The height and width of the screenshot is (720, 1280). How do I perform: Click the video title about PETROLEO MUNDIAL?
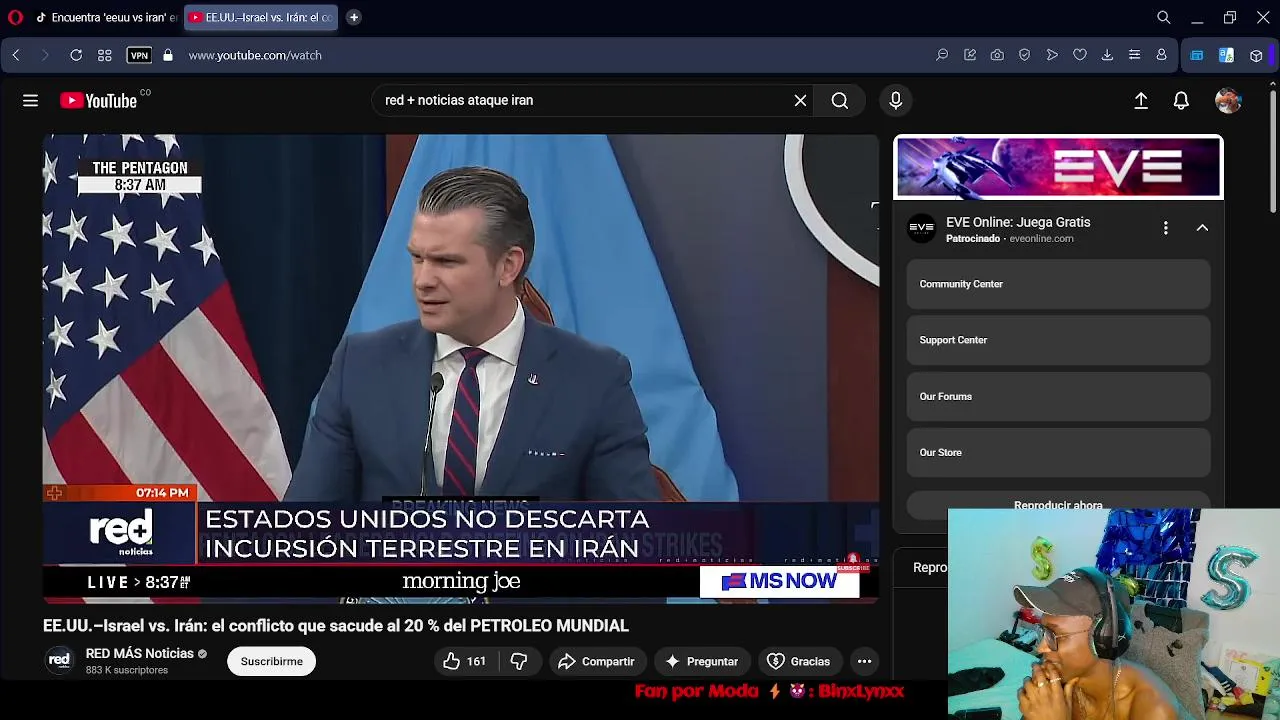336,626
